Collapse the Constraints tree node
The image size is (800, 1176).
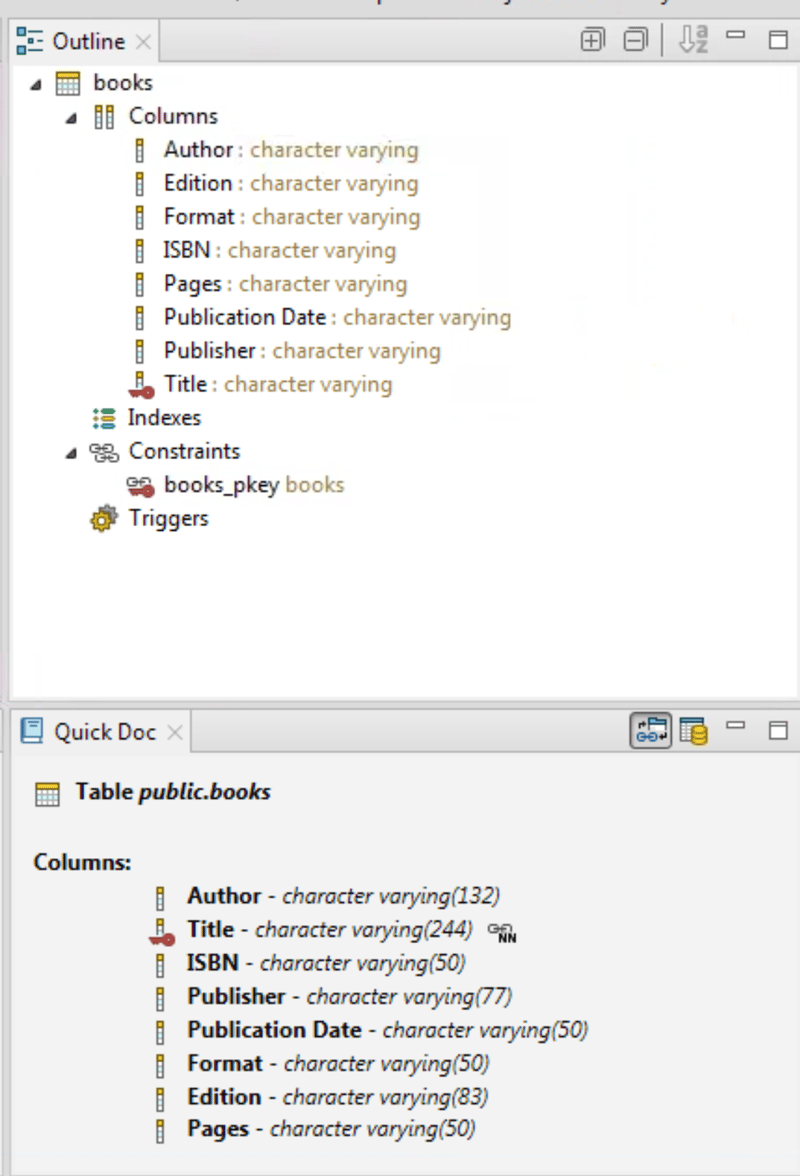point(71,453)
